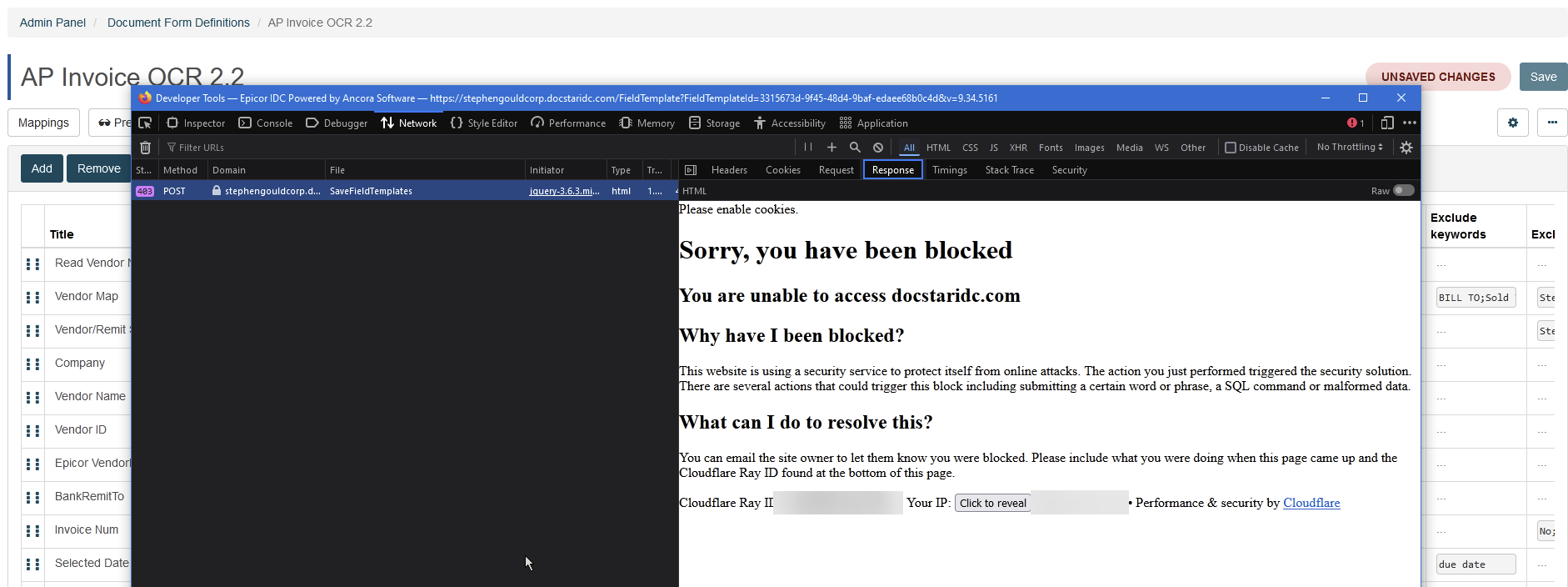1568x587 pixels.
Task: Open the page settings gear button
Action: coord(1512,123)
